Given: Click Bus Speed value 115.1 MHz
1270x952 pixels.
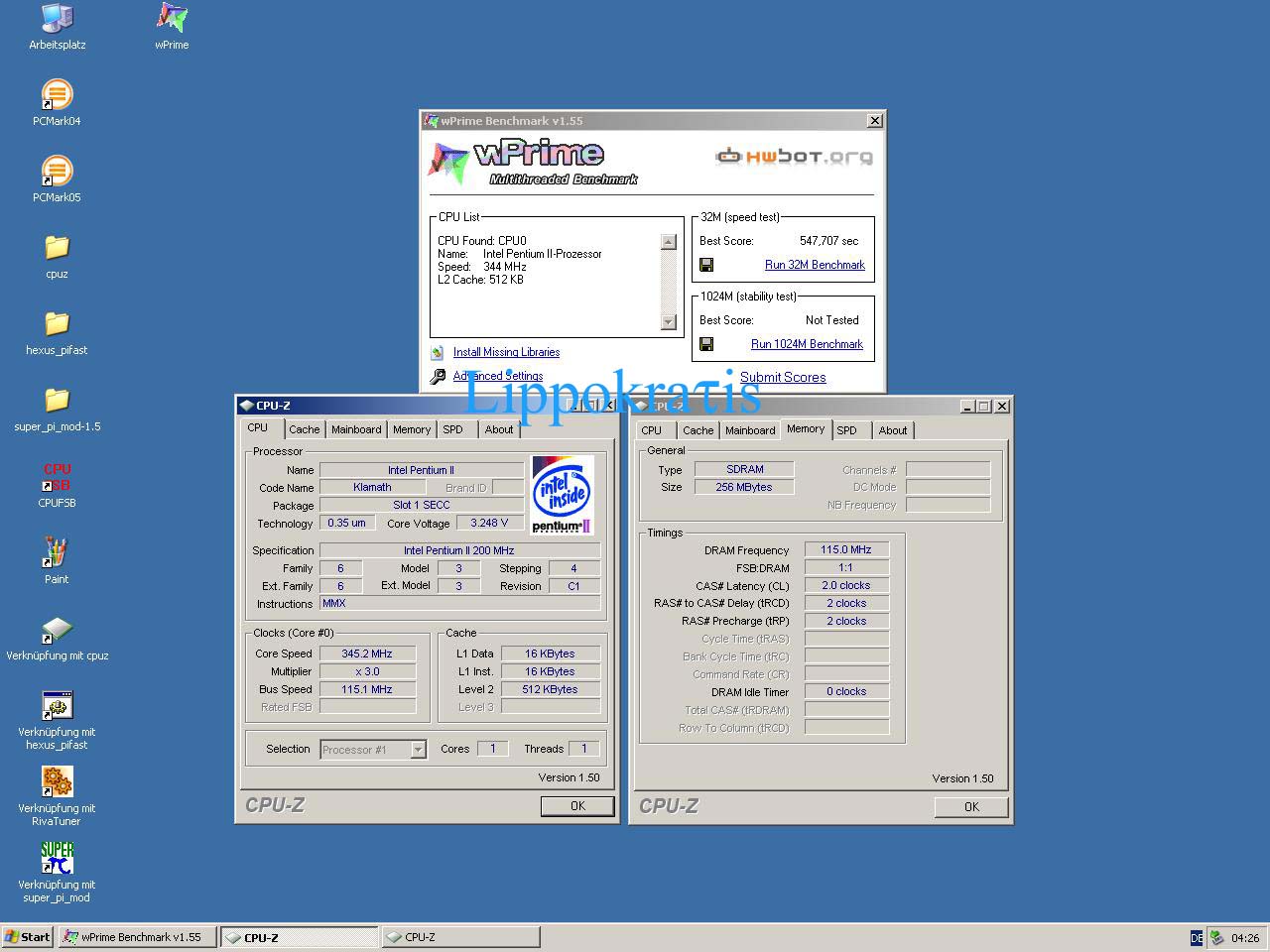Looking at the screenshot, I should [367, 689].
